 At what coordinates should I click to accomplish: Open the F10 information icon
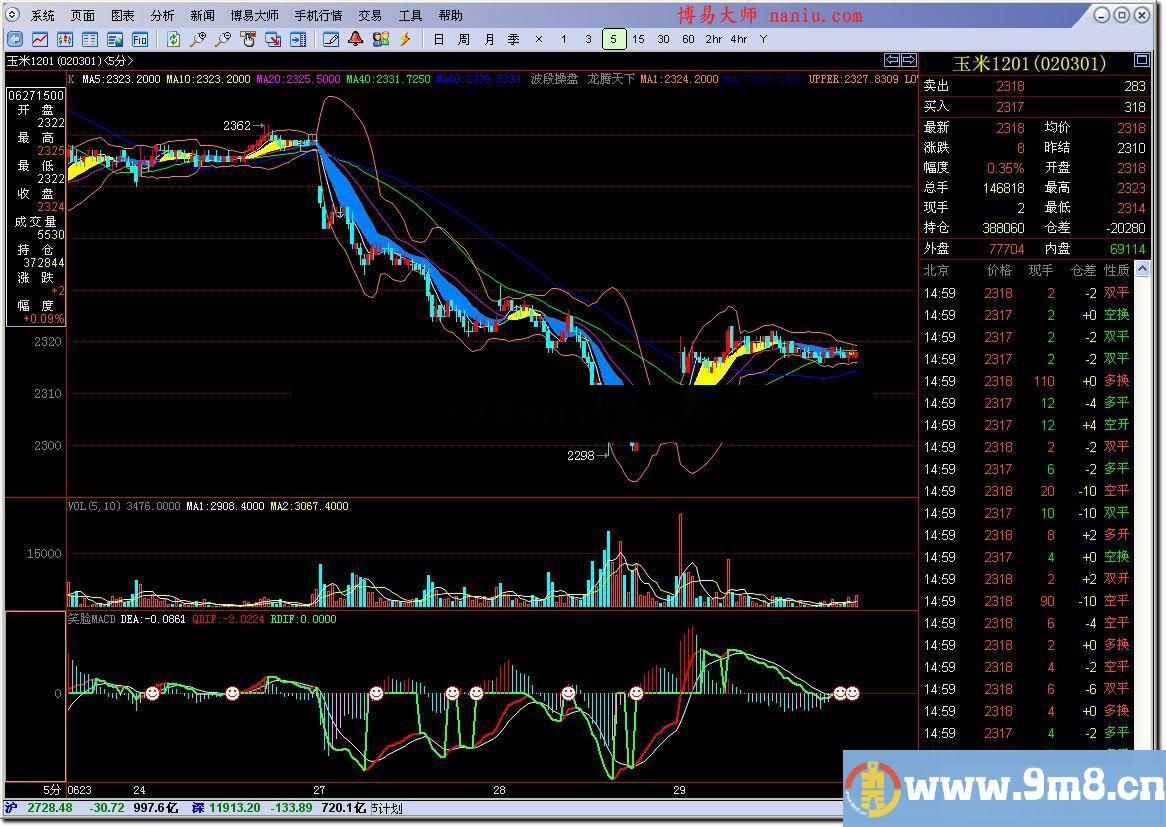(140, 39)
